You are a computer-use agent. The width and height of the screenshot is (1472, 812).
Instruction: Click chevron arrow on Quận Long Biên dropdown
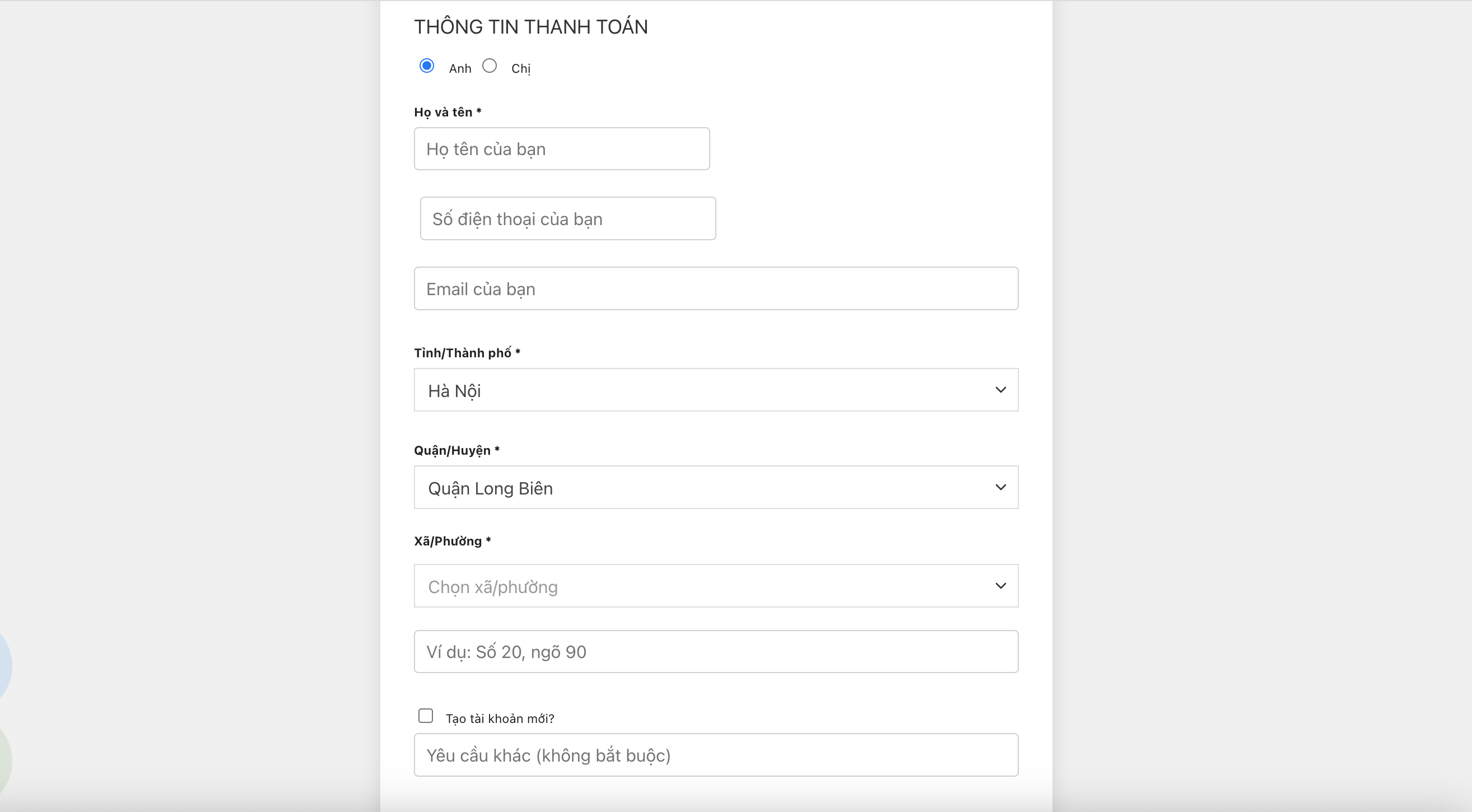point(1000,487)
